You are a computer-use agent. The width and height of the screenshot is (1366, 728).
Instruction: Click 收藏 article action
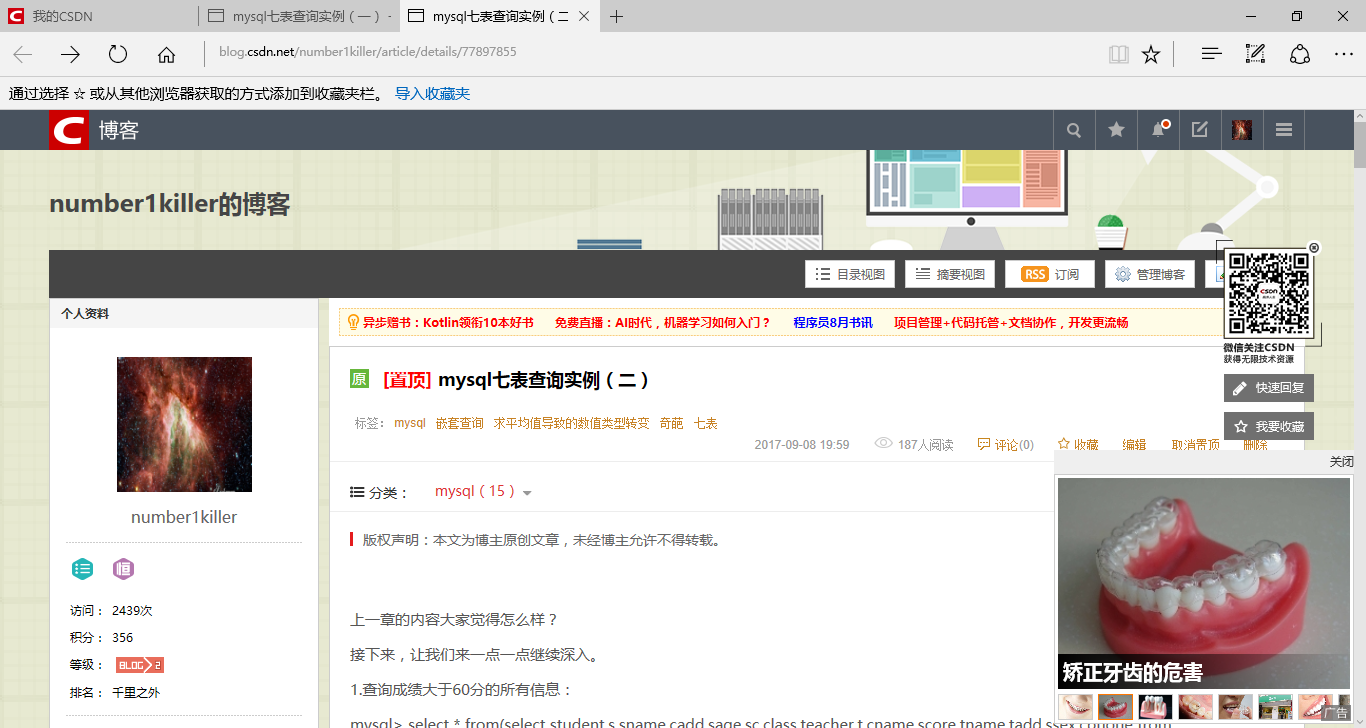click(1078, 444)
